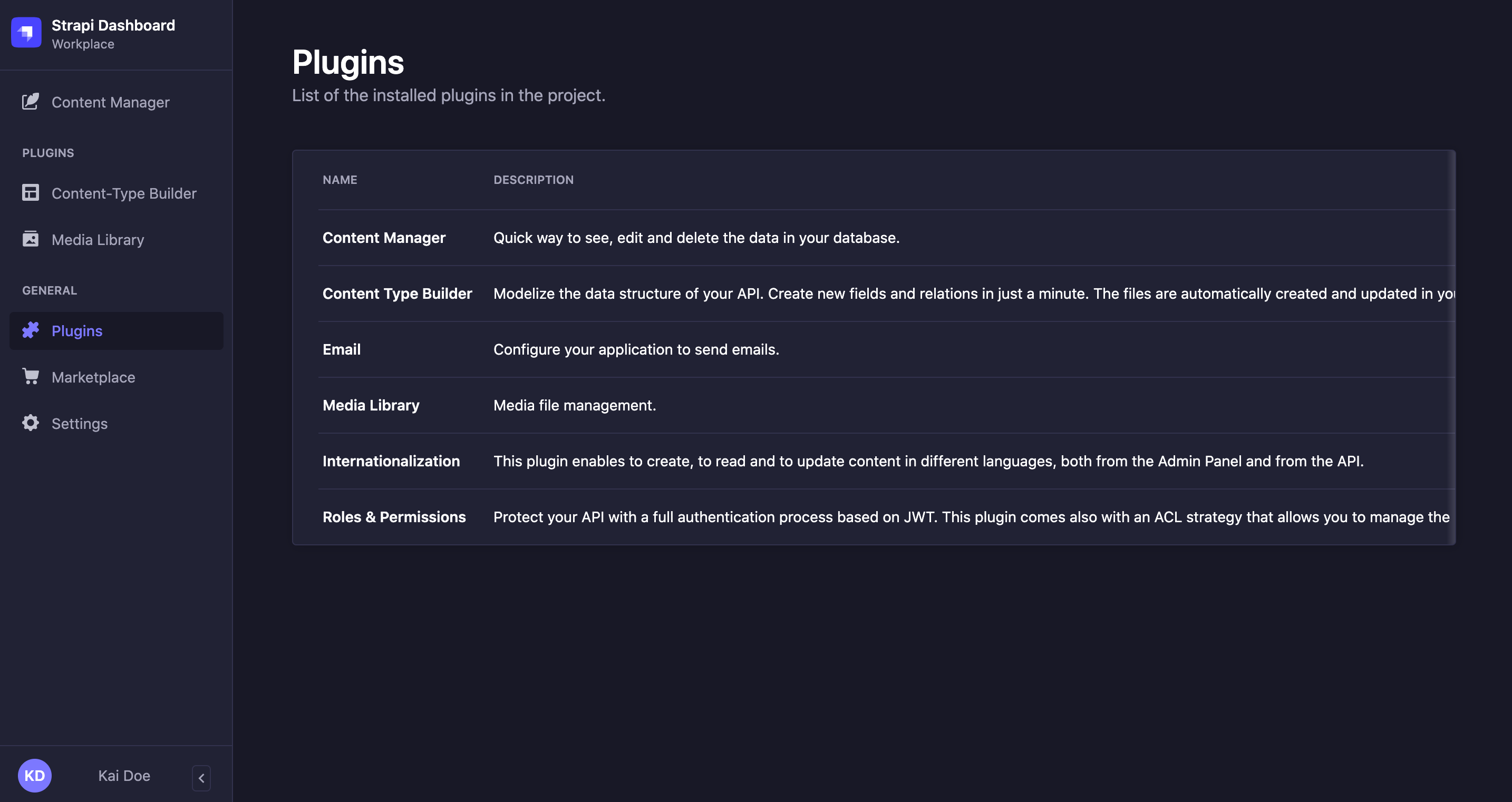Click the Internationalization plugin name
This screenshot has height=802, width=1512.
point(391,461)
